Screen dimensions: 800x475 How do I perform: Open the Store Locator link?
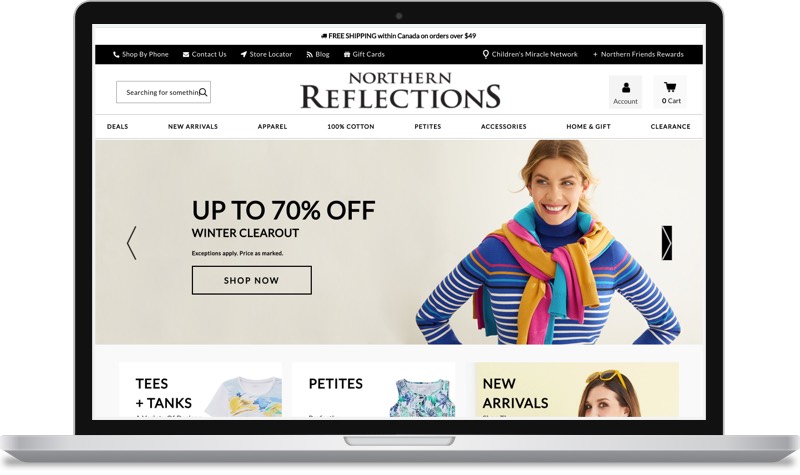click(x=266, y=54)
